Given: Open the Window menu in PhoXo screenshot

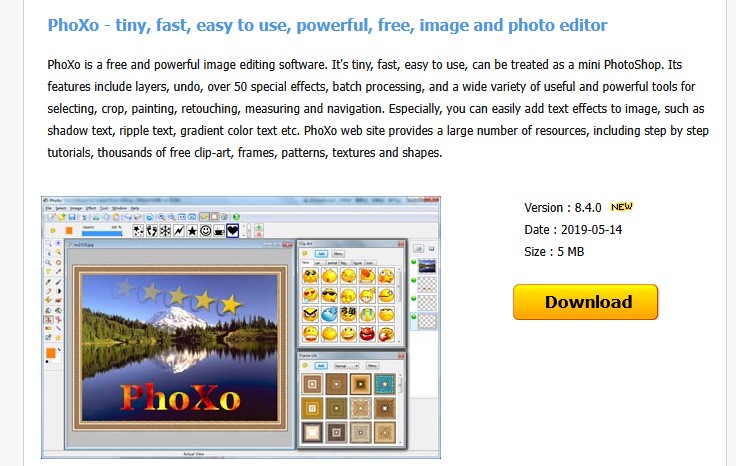Looking at the screenshot, I should (x=119, y=208).
